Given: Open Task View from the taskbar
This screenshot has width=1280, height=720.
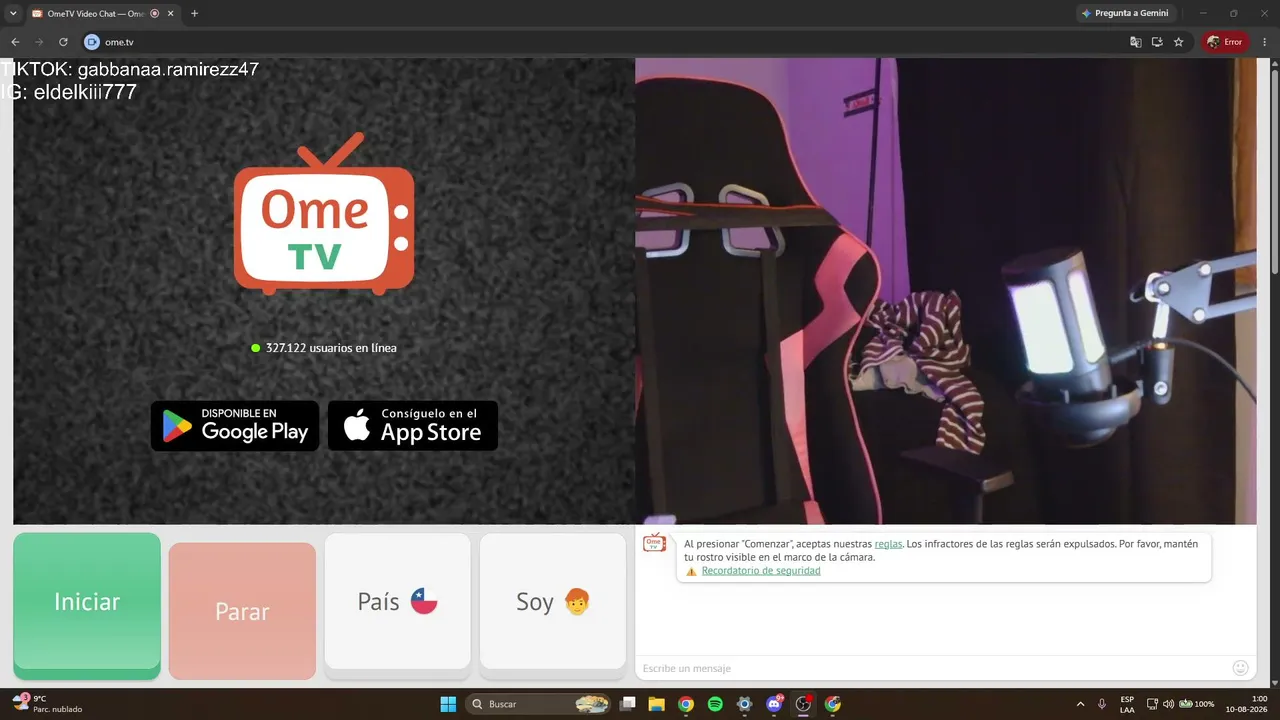Looking at the screenshot, I should (628, 704).
